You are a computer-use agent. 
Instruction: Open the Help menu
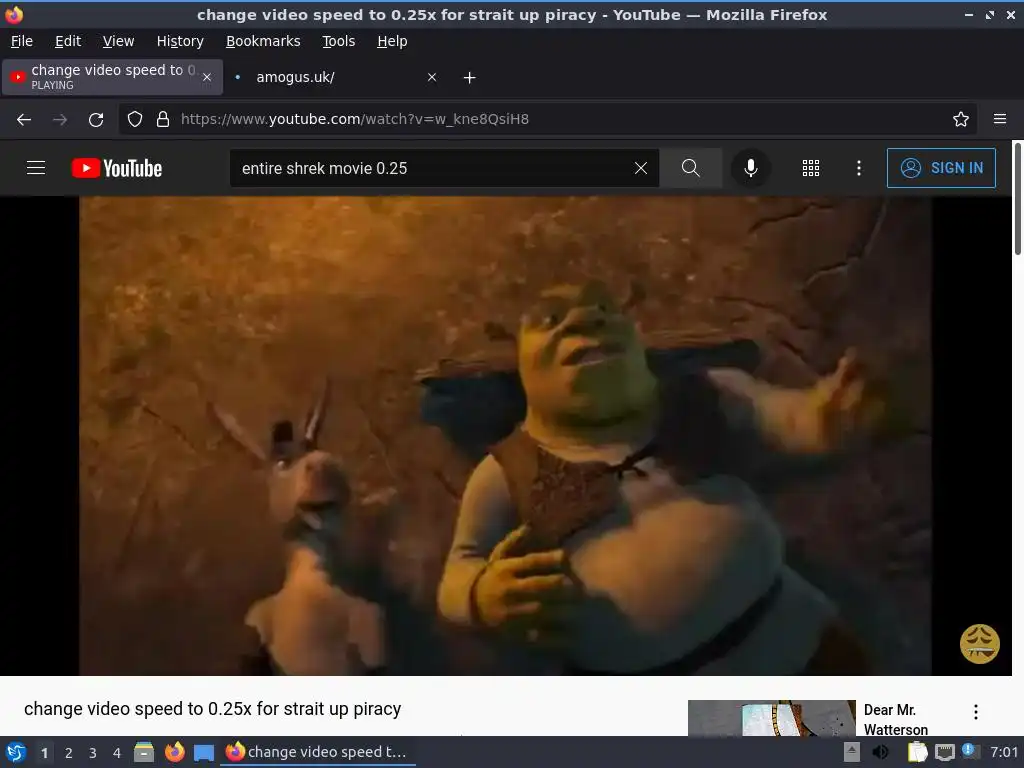(x=392, y=41)
